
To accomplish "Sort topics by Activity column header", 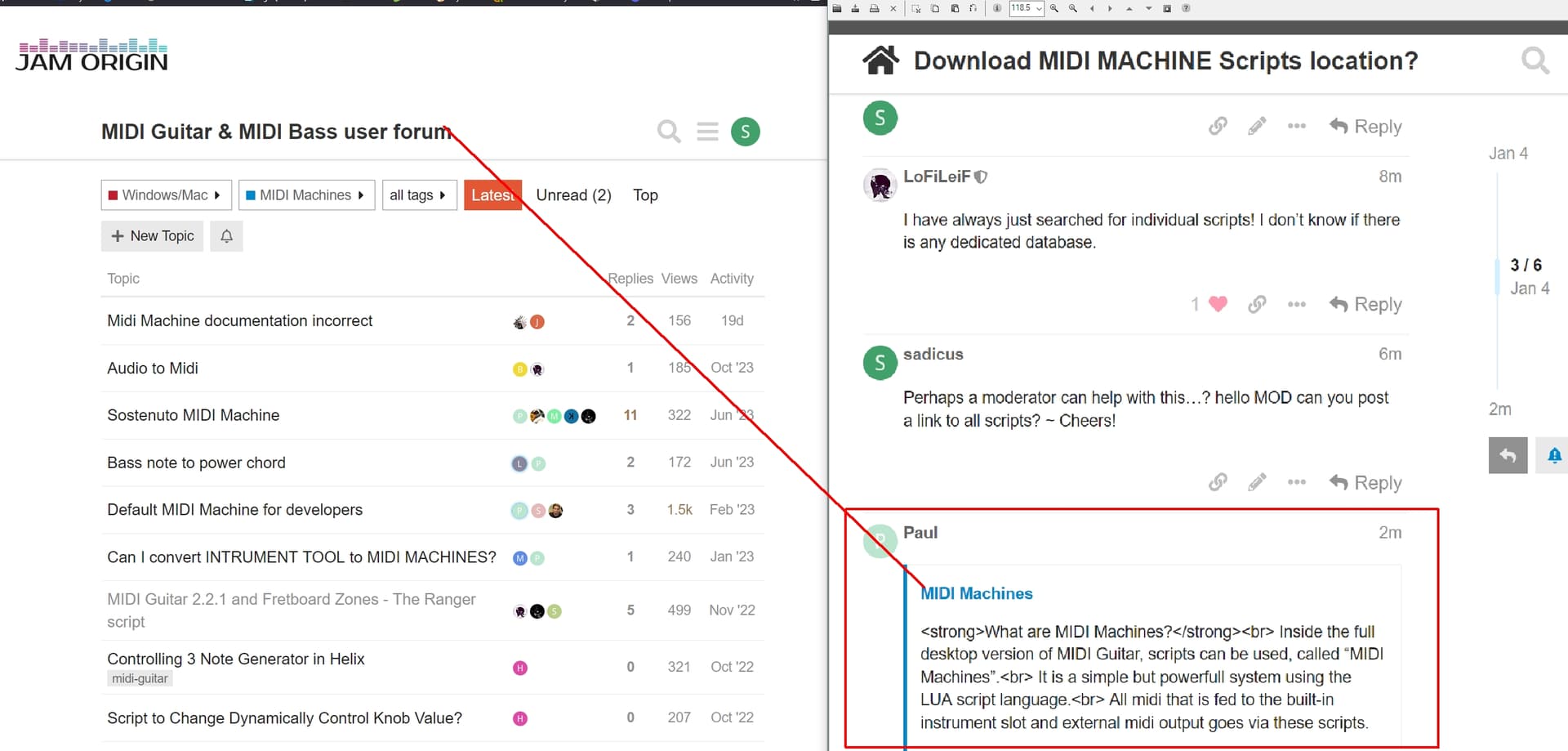I will pyautogui.click(x=732, y=279).
